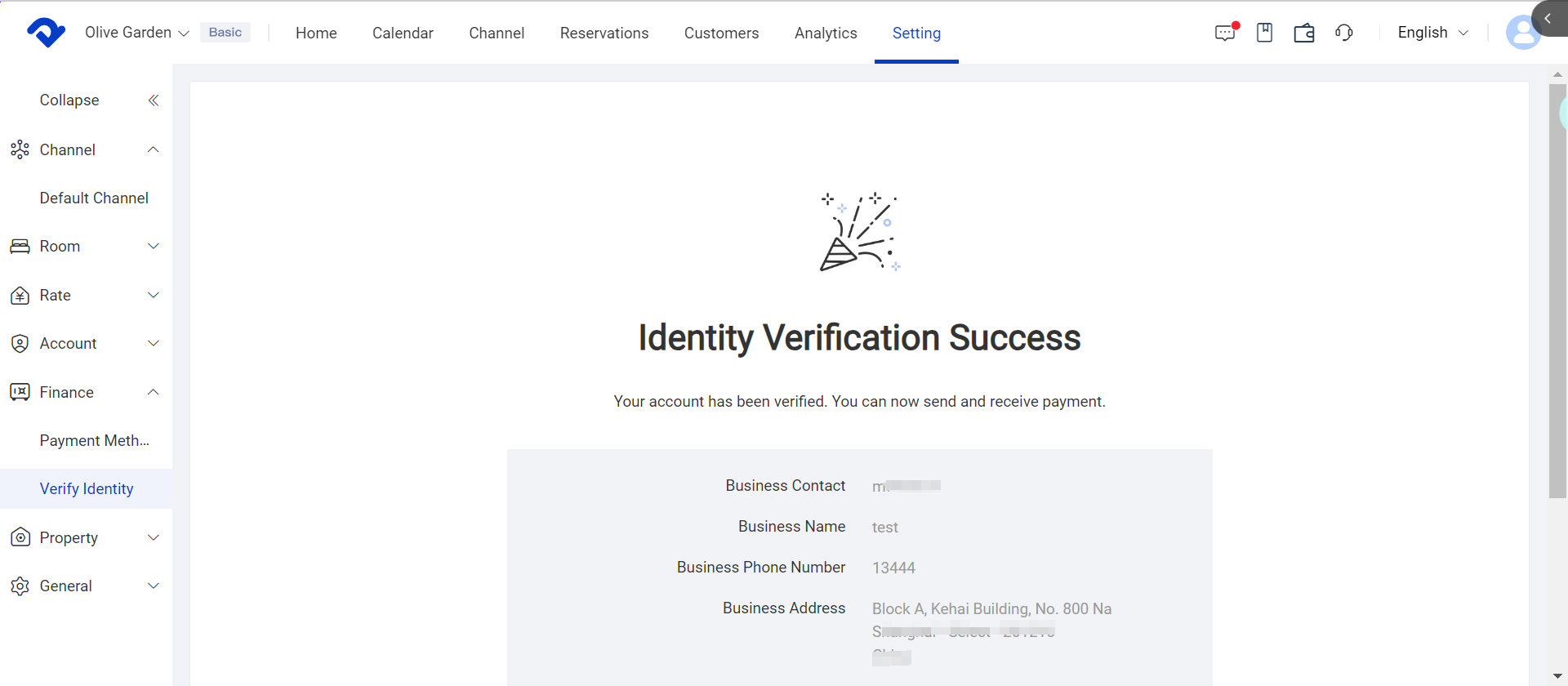Click the vertical scrollbar on the right
Viewport: 1568px width, 686px height.
[x=1557, y=291]
